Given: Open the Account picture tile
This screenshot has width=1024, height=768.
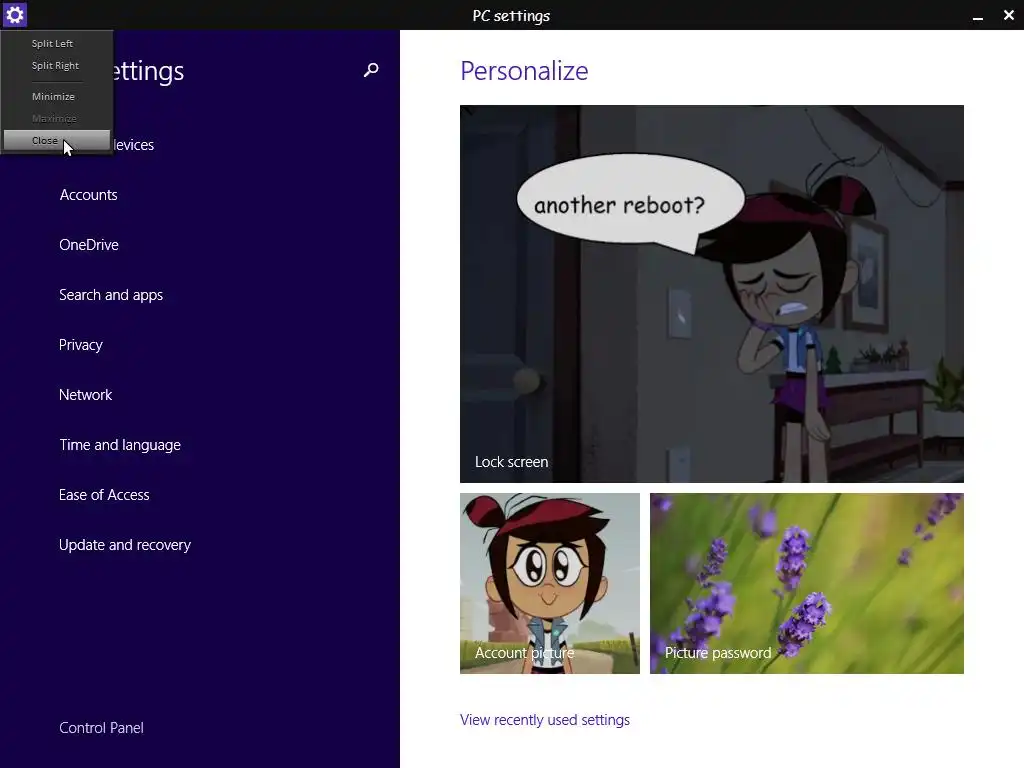Looking at the screenshot, I should pyautogui.click(x=550, y=583).
